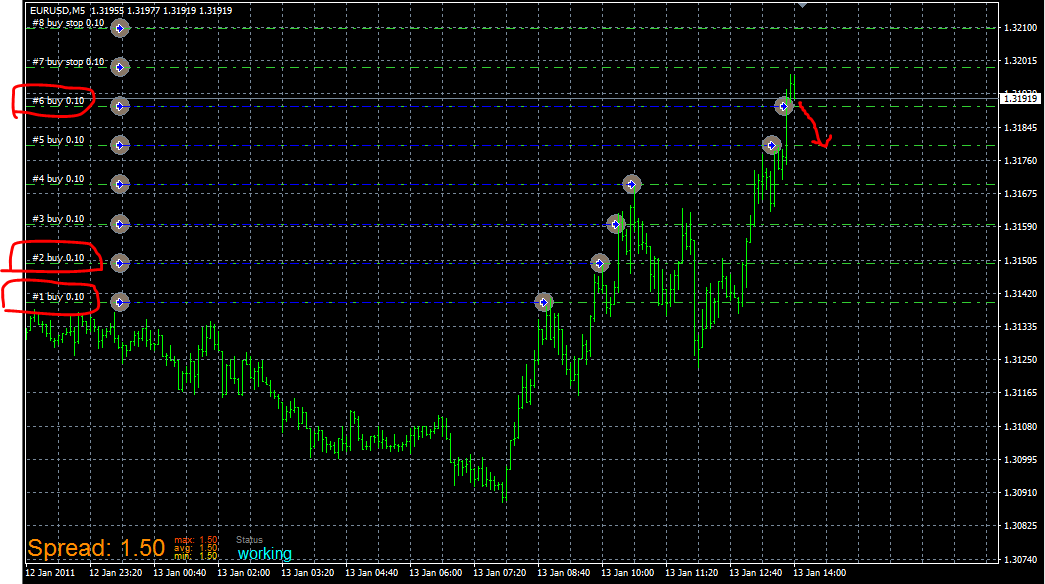Click the 'max: 1.50' spread value
This screenshot has height=584, width=1045.
click(x=196, y=540)
